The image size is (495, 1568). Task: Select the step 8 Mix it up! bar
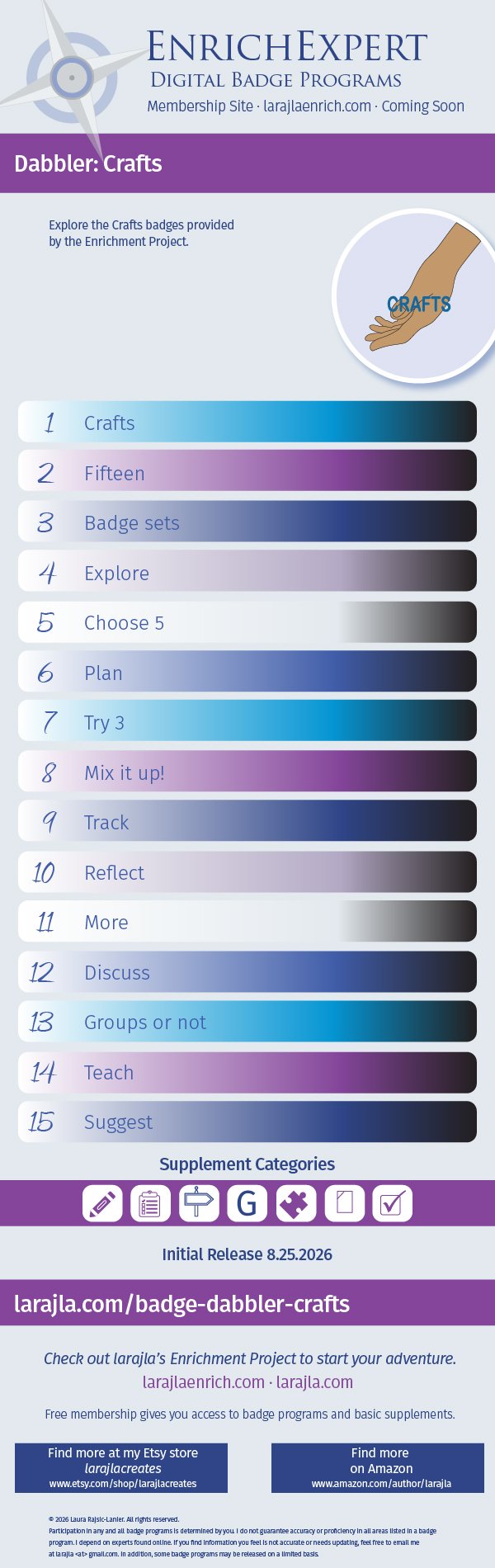pos(247,772)
